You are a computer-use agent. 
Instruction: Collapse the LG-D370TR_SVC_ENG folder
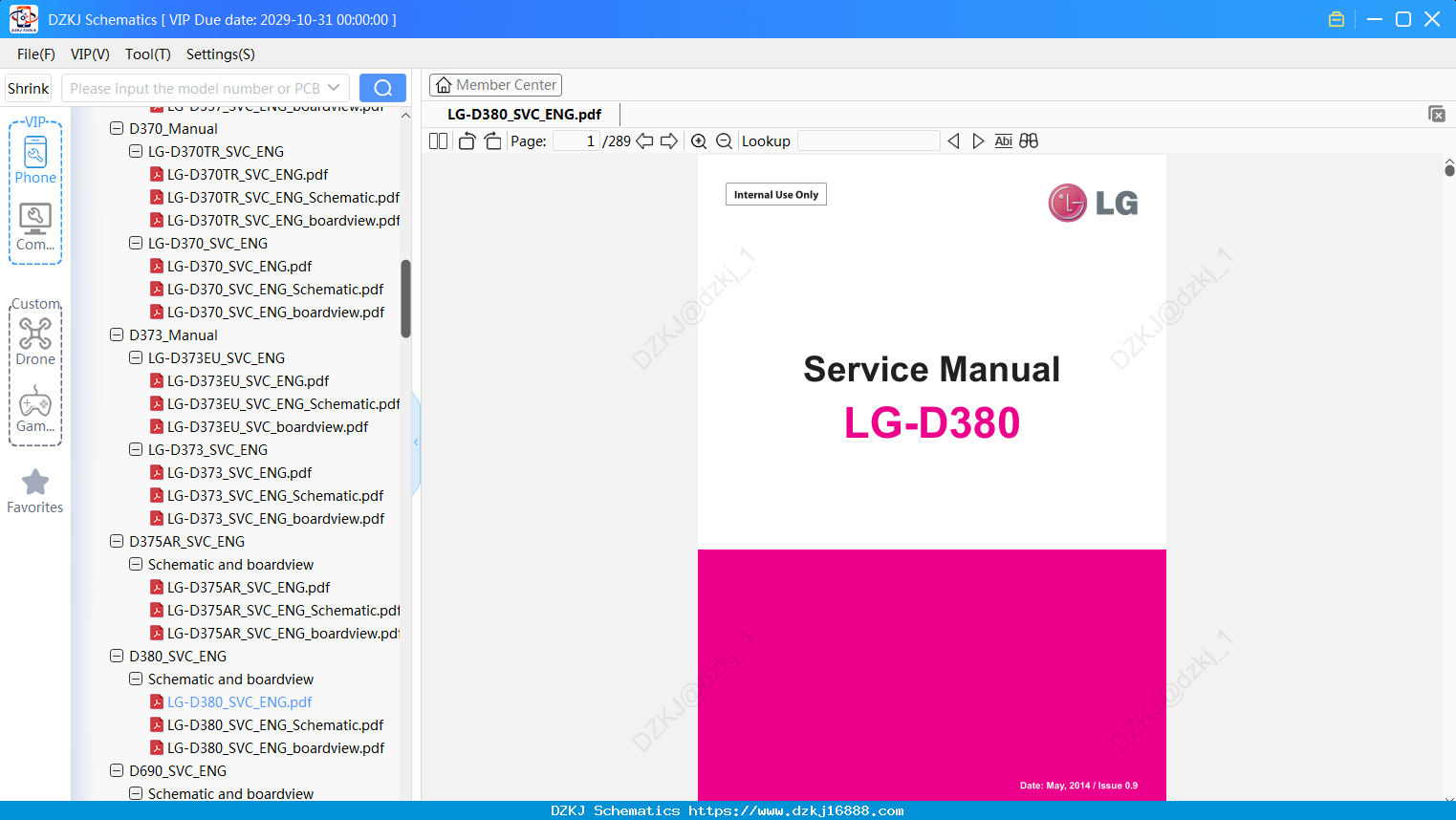(136, 151)
